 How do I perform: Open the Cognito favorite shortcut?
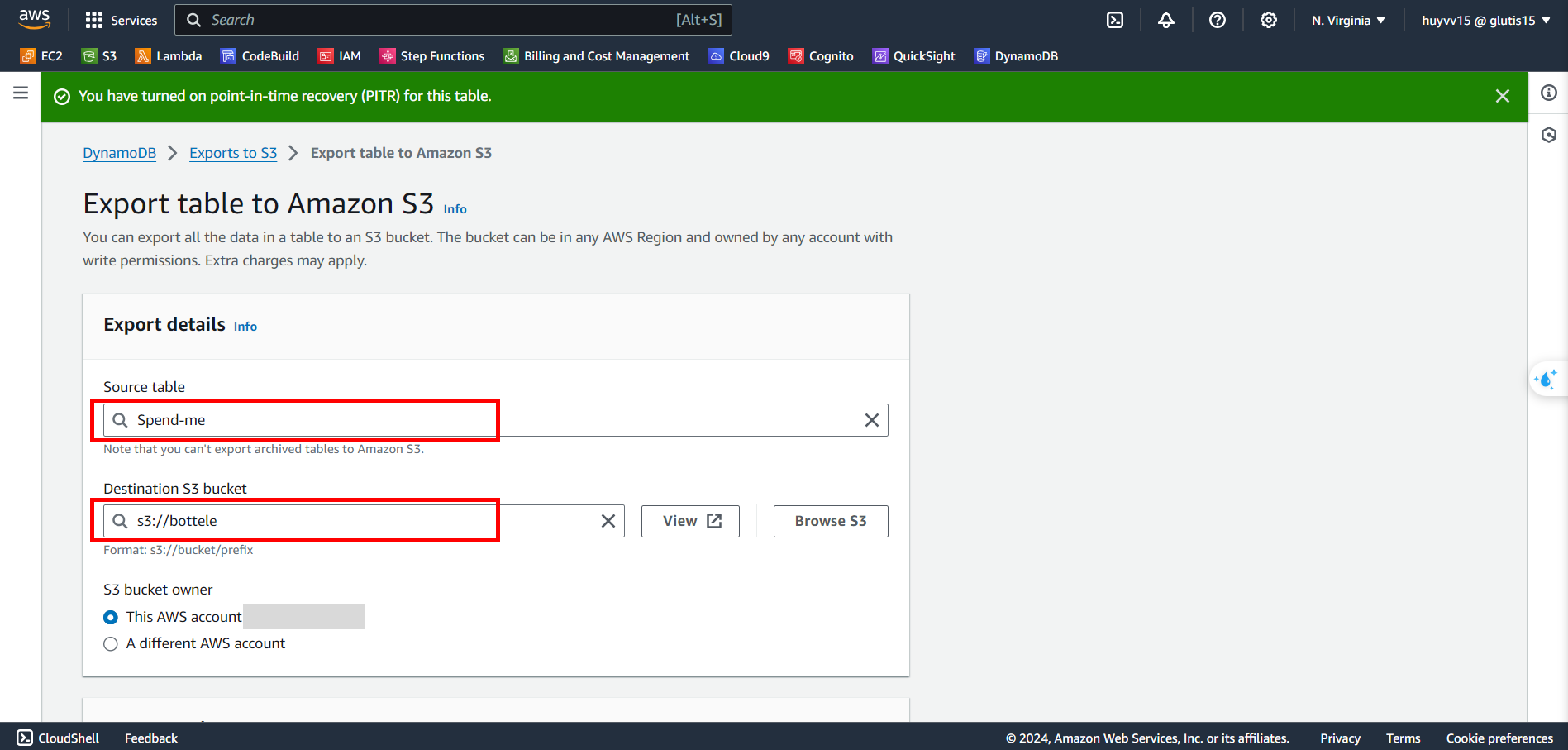coord(821,56)
